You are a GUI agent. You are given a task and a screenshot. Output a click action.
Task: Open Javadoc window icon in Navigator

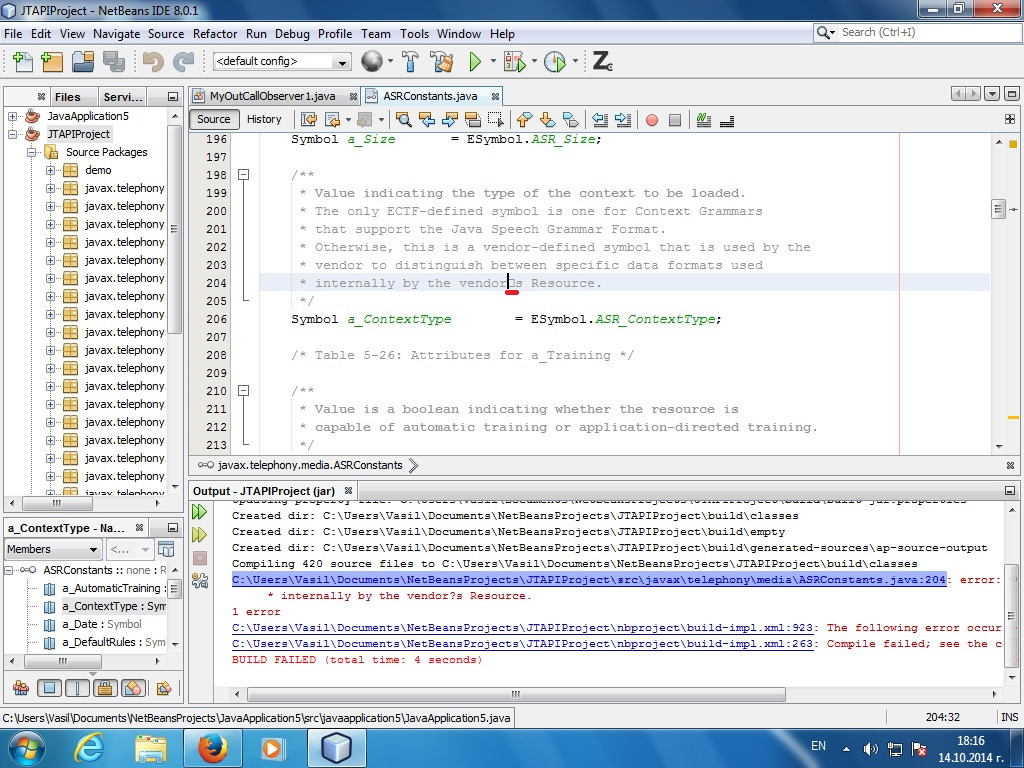point(167,549)
